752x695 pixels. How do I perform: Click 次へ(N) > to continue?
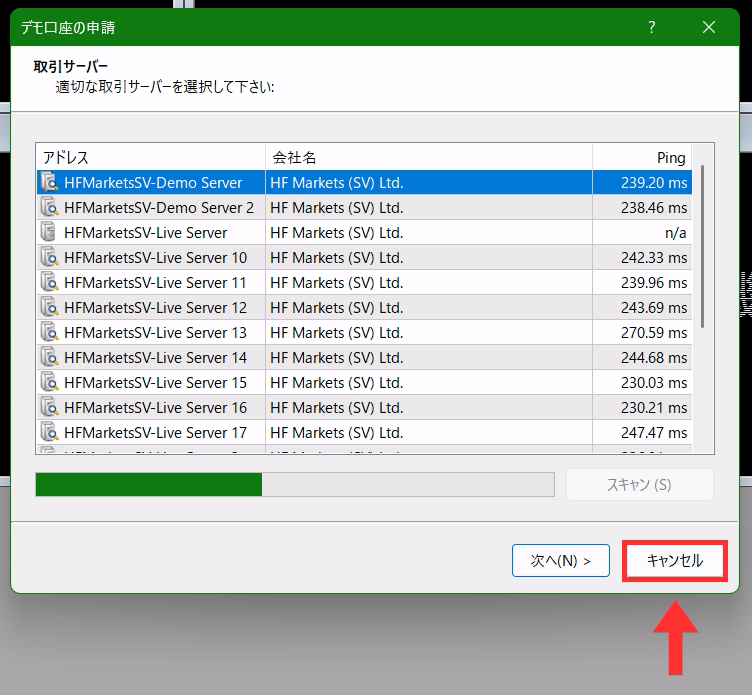pos(561,560)
